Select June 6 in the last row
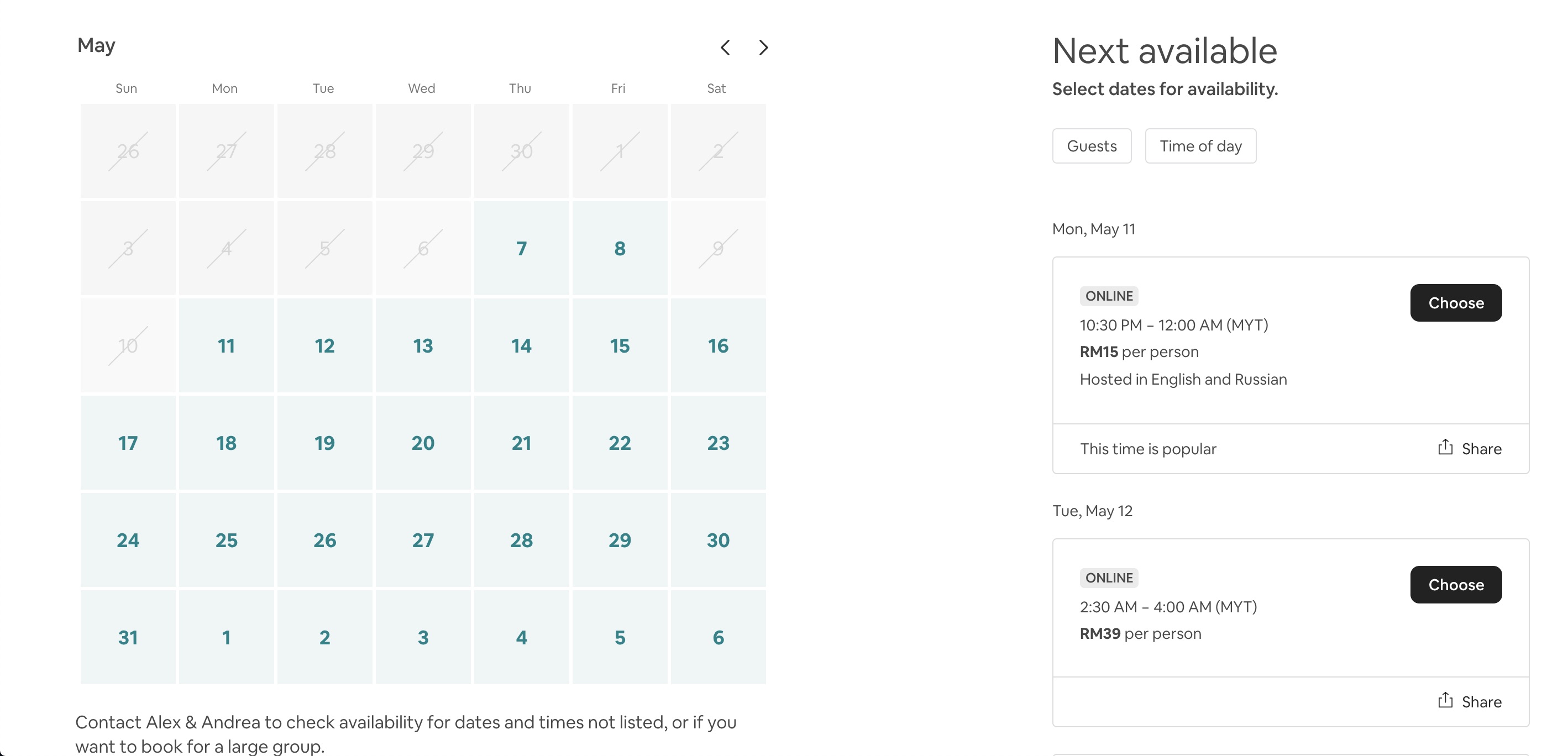The width and height of the screenshot is (1568, 756). (717, 637)
